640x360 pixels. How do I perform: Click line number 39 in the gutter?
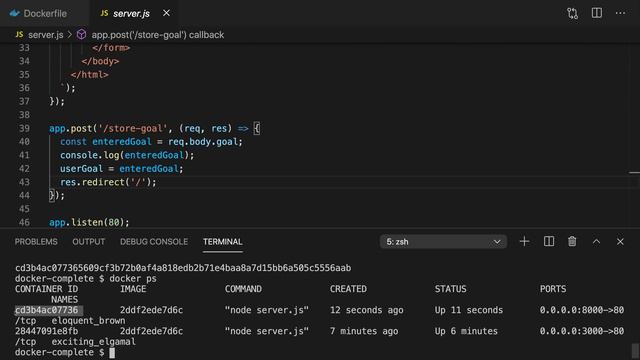click(24, 128)
